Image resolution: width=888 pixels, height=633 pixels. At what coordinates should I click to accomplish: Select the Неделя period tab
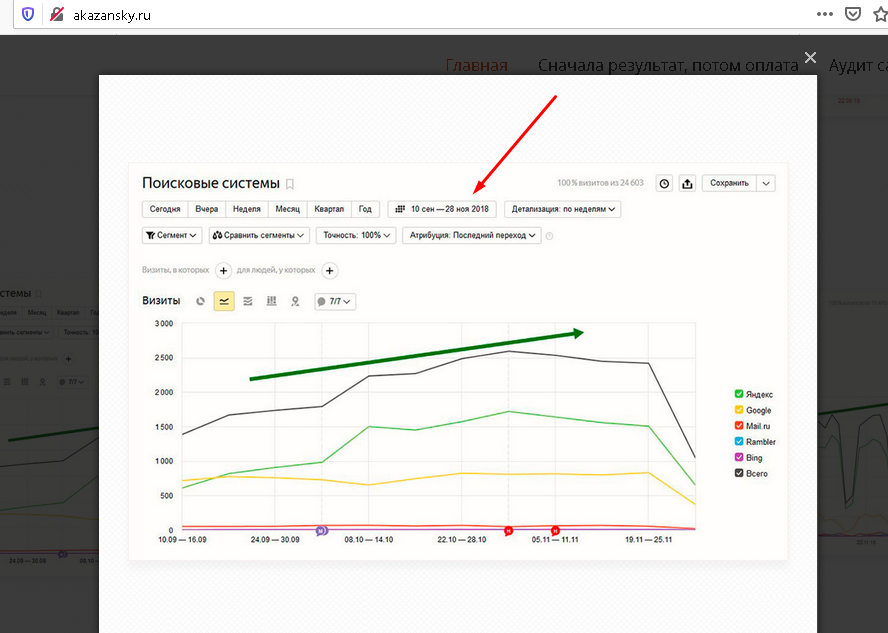[x=247, y=209]
